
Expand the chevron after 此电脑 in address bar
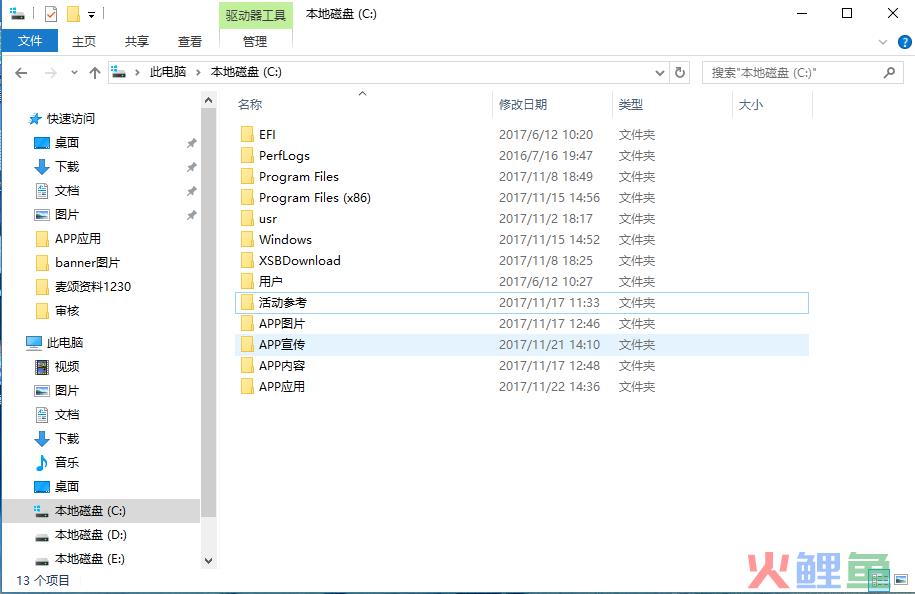click(198, 72)
